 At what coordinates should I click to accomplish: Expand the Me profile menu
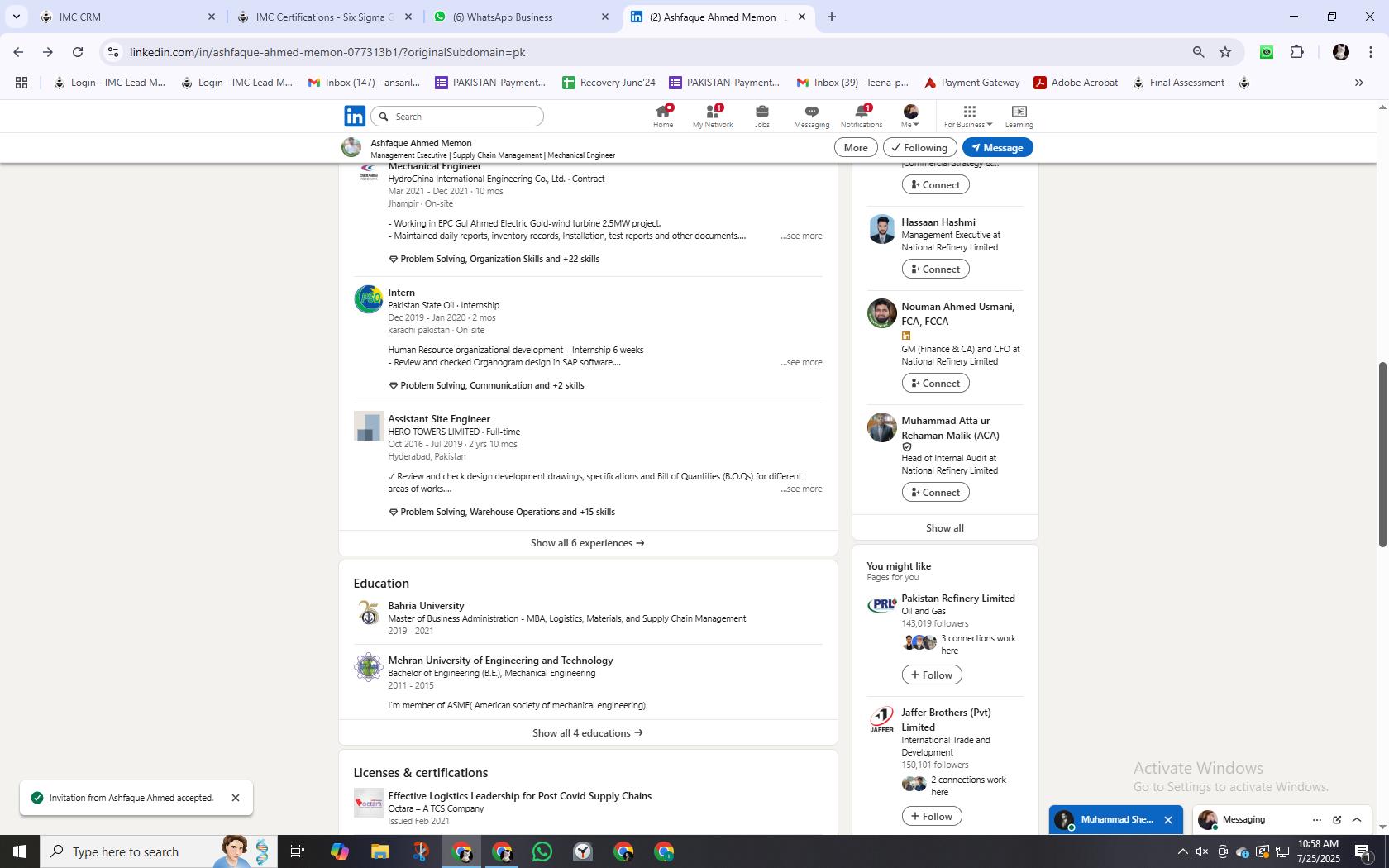910,117
